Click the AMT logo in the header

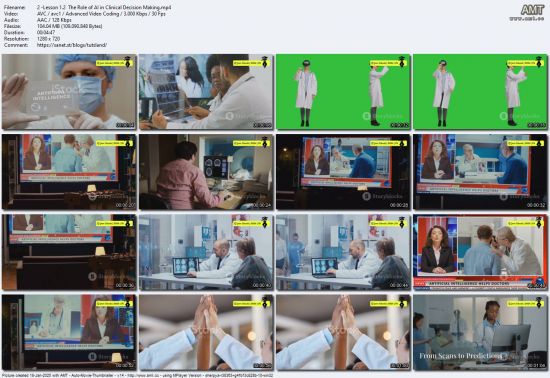pos(532,10)
